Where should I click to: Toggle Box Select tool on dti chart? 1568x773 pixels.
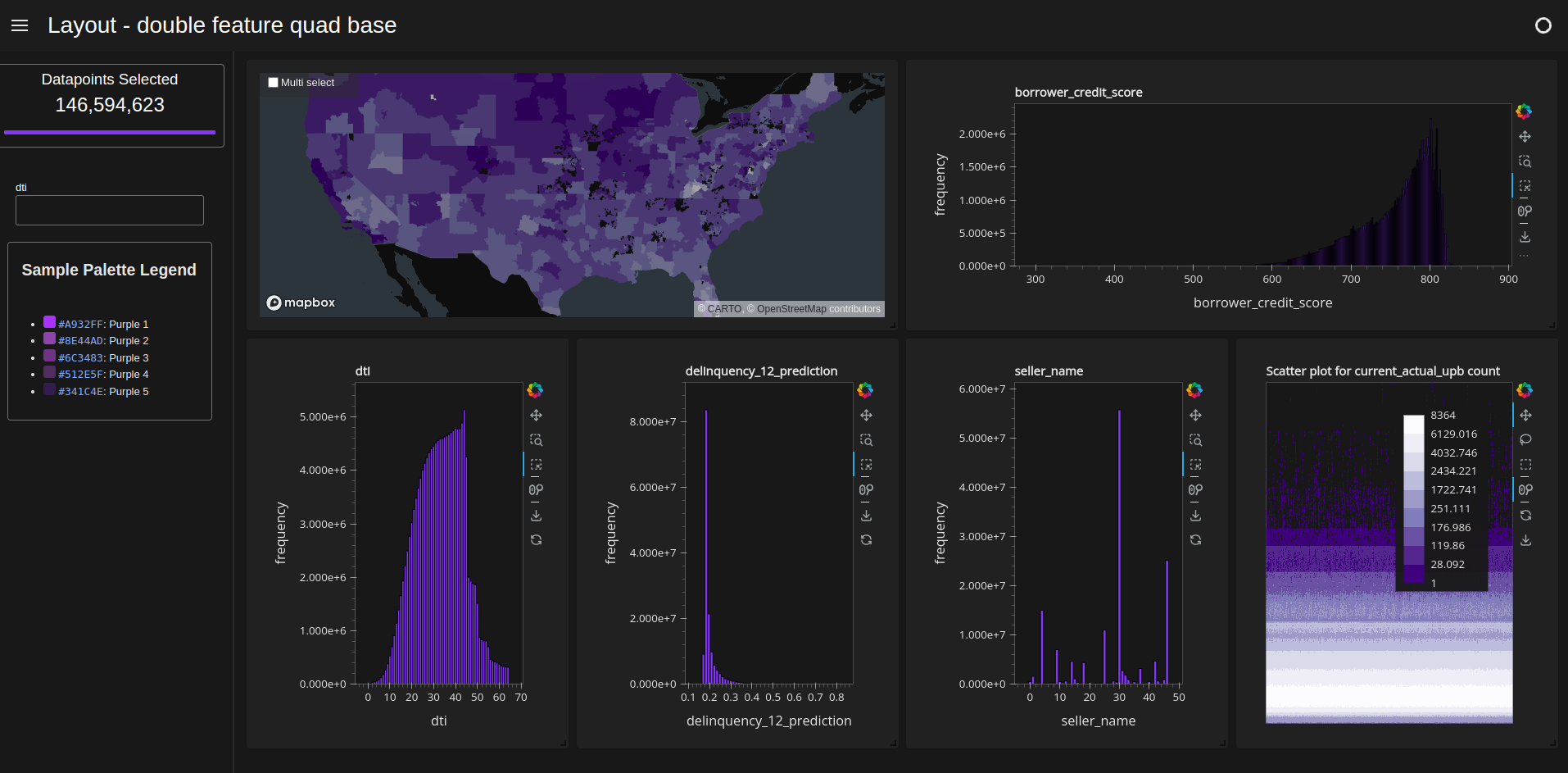pyautogui.click(x=536, y=465)
